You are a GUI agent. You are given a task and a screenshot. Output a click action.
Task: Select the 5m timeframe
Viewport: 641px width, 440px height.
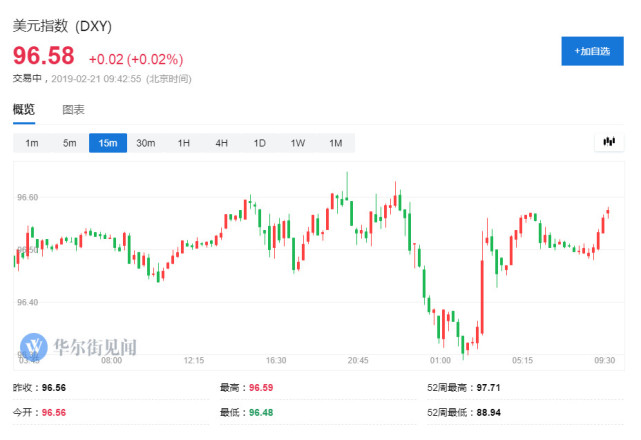pyautogui.click(x=69, y=143)
